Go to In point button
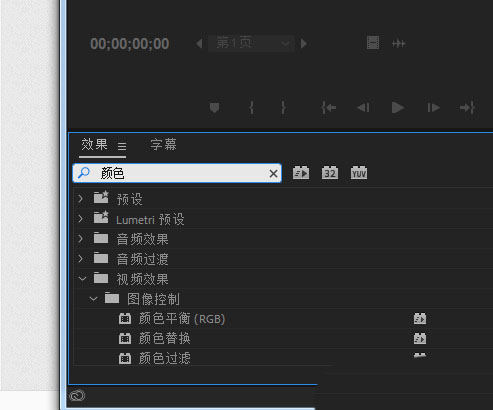Image resolution: width=493 pixels, height=410 pixels. click(329, 108)
